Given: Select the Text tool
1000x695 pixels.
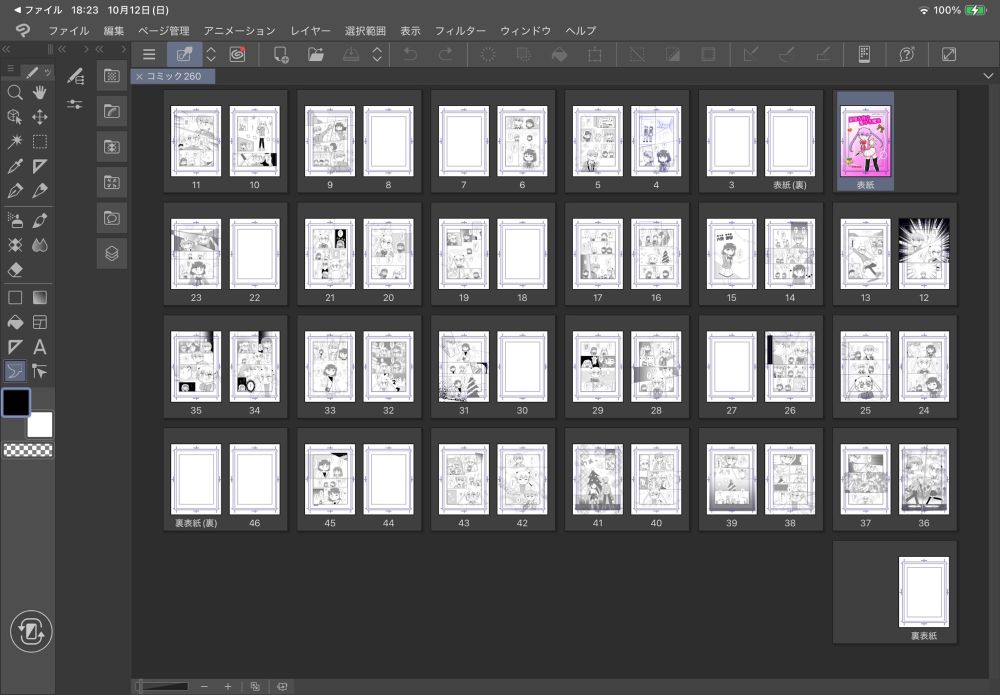Looking at the screenshot, I should pos(40,347).
